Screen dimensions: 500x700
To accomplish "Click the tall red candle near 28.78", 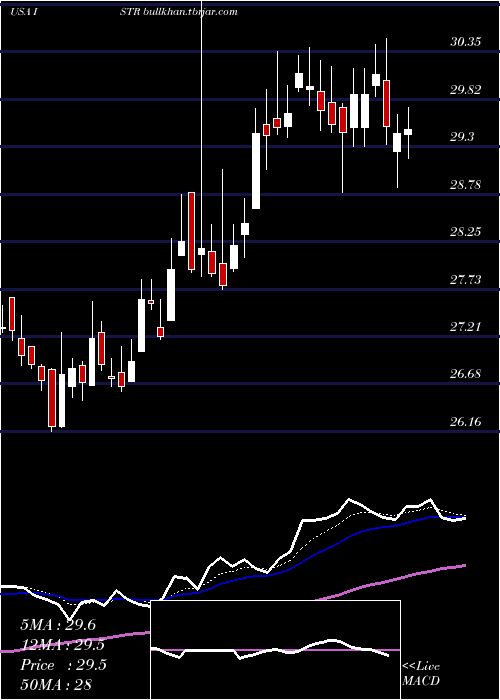I will (x=191, y=231).
